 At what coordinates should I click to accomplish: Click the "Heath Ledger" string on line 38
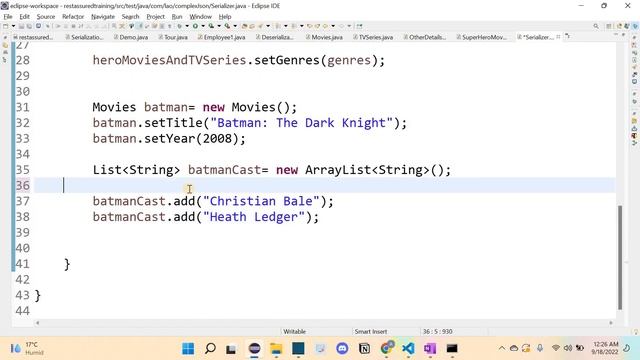point(254,217)
